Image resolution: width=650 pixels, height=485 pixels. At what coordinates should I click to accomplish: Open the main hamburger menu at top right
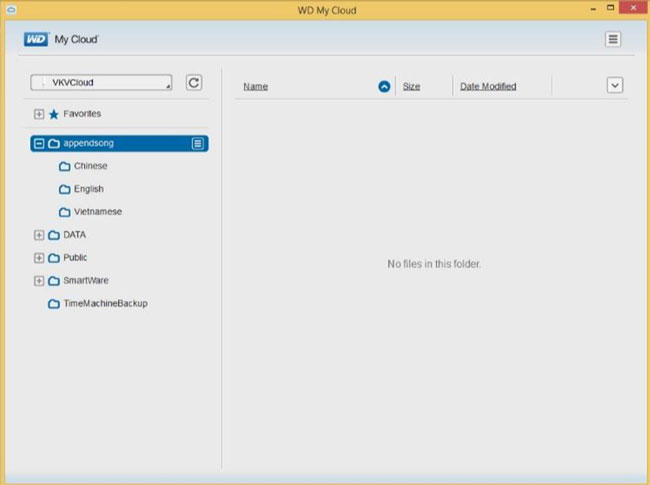(613, 39)
